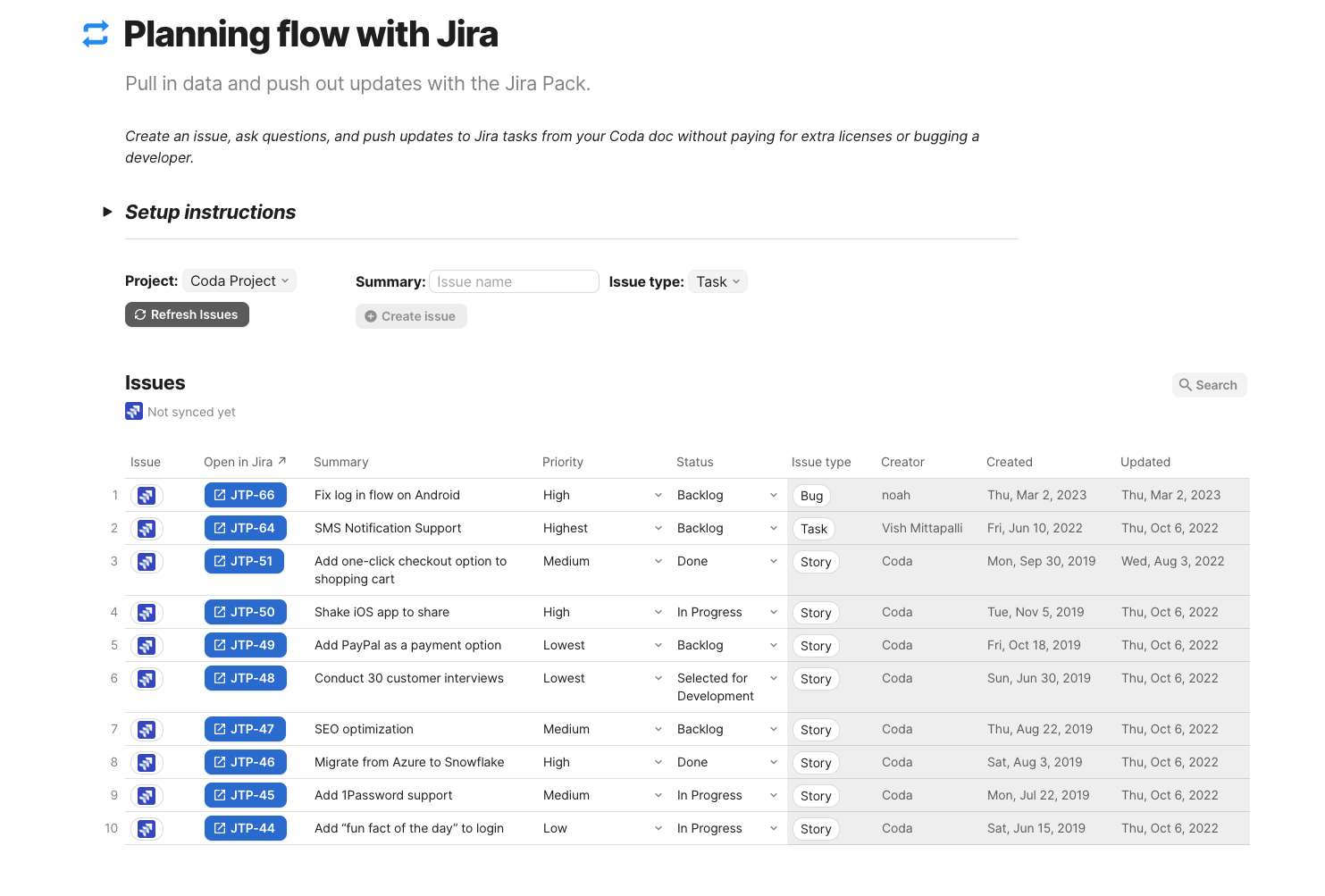Click the arrow icon on Open in Jira header
The width and height of the screenshot is (1325, 896).
click(282, 461)
